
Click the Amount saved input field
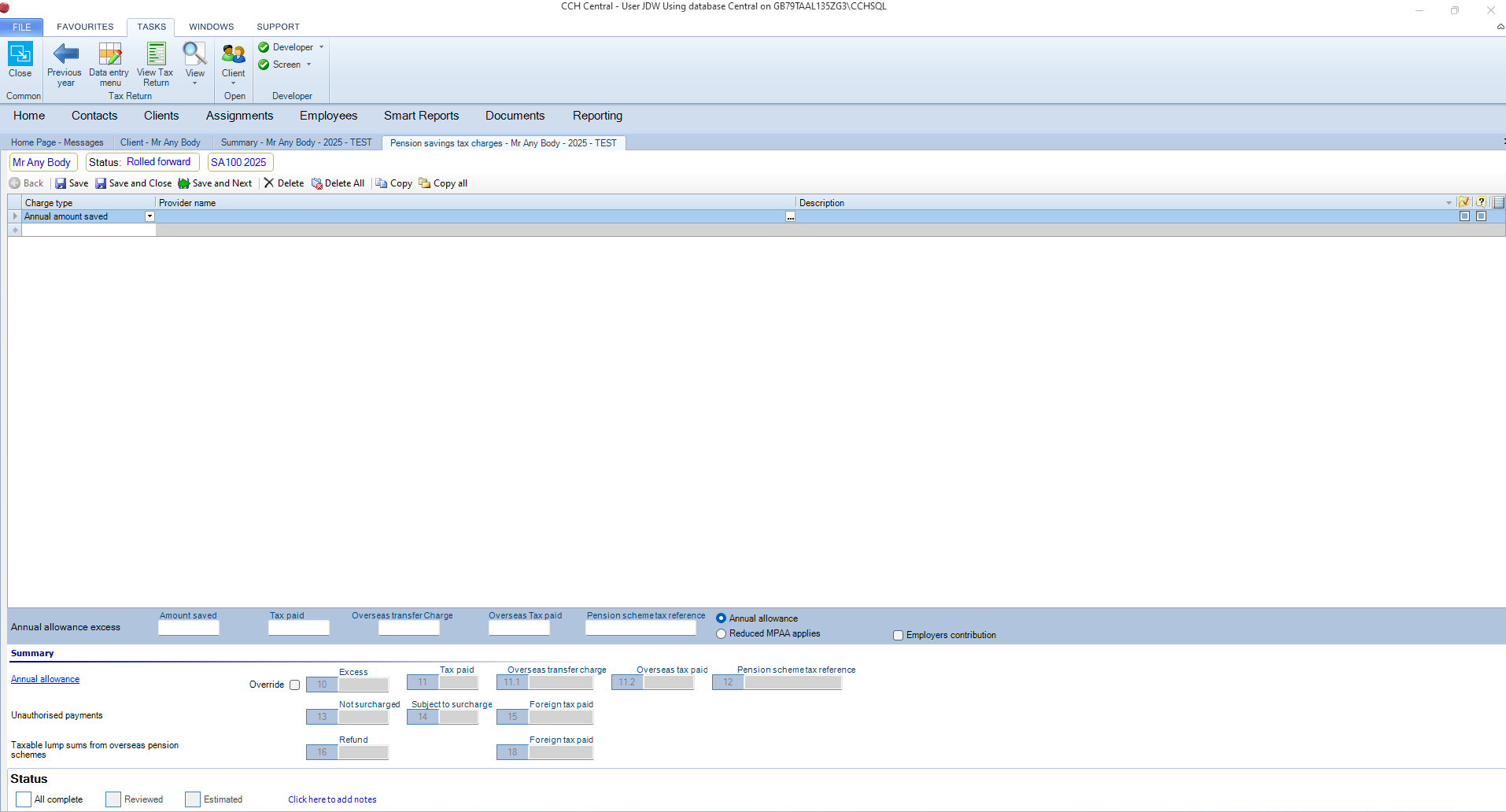point(189,628)
